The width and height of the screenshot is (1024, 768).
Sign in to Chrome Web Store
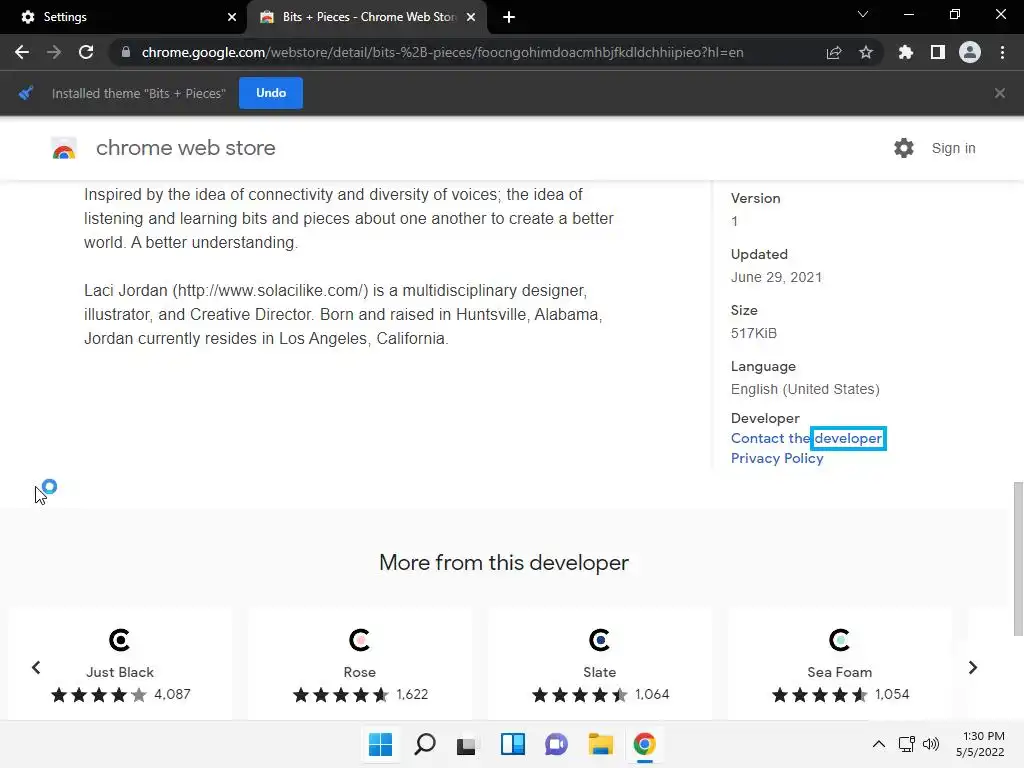tap(953, 148)
